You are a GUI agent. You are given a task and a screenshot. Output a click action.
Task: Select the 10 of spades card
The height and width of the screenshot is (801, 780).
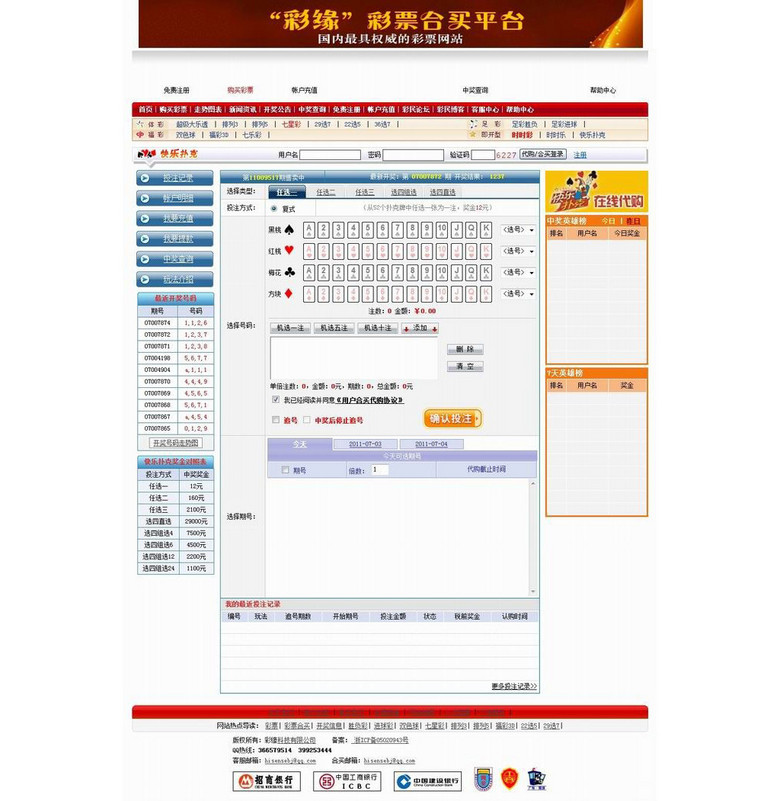[442, 230]
